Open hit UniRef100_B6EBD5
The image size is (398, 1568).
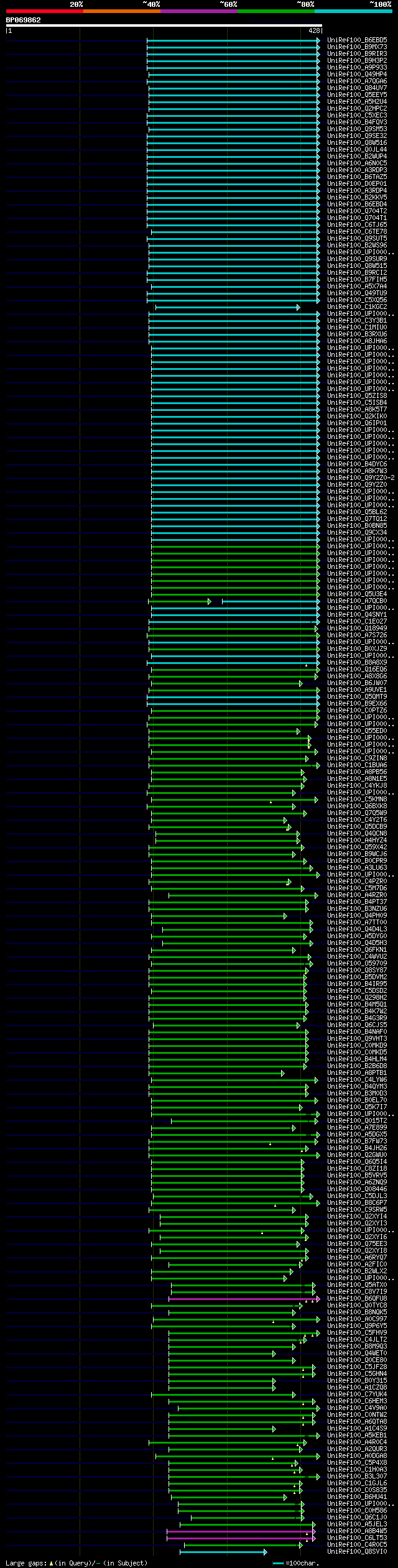click(x=357, y=40)
